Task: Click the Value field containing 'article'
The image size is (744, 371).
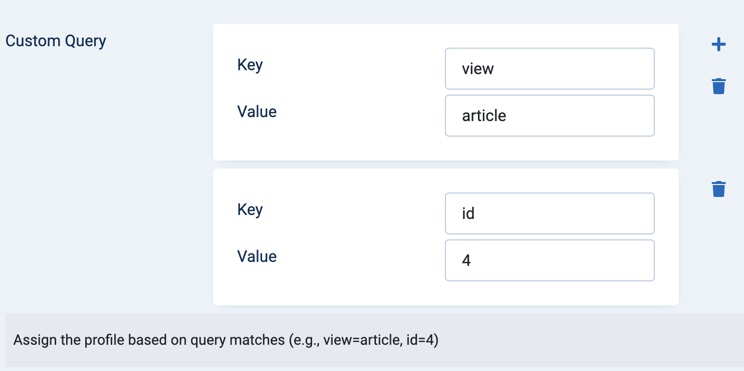Action: click(549, 116)
